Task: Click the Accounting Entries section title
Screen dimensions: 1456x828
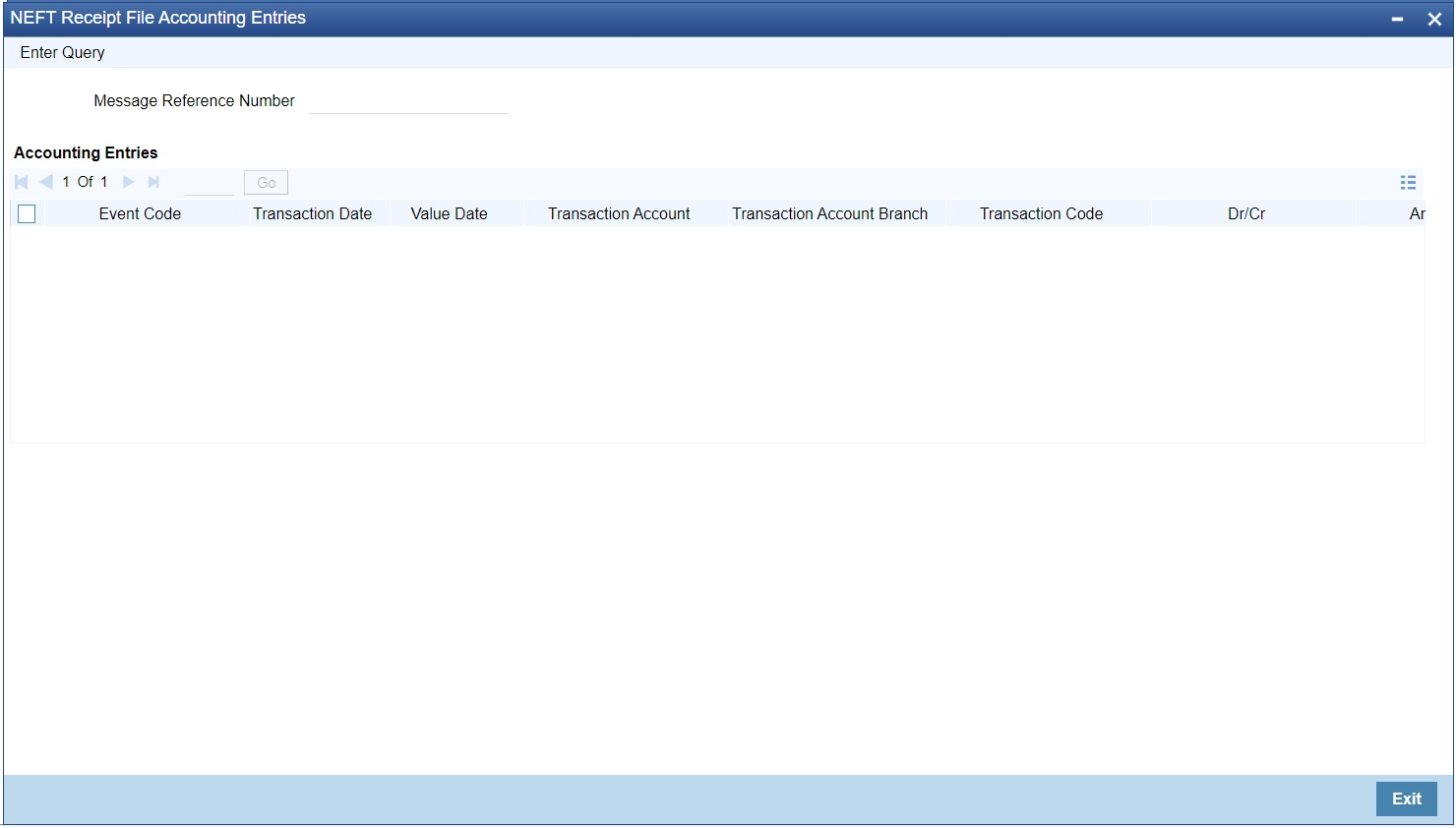Action: click(86, 152)
